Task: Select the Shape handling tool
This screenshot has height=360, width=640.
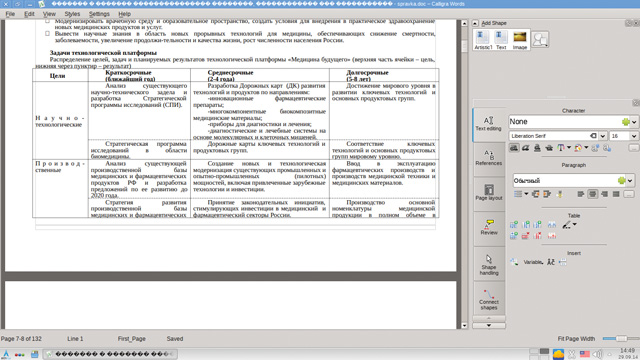Action: [x=489, y=264]
